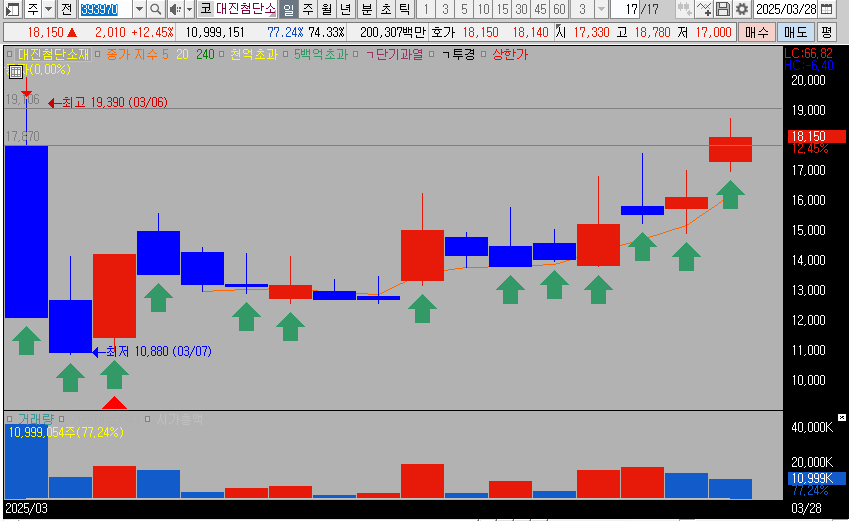This screenshot has height=521, width=849.
Task: Select the 주 weekly period tab
Action: (x=308, y=9)
